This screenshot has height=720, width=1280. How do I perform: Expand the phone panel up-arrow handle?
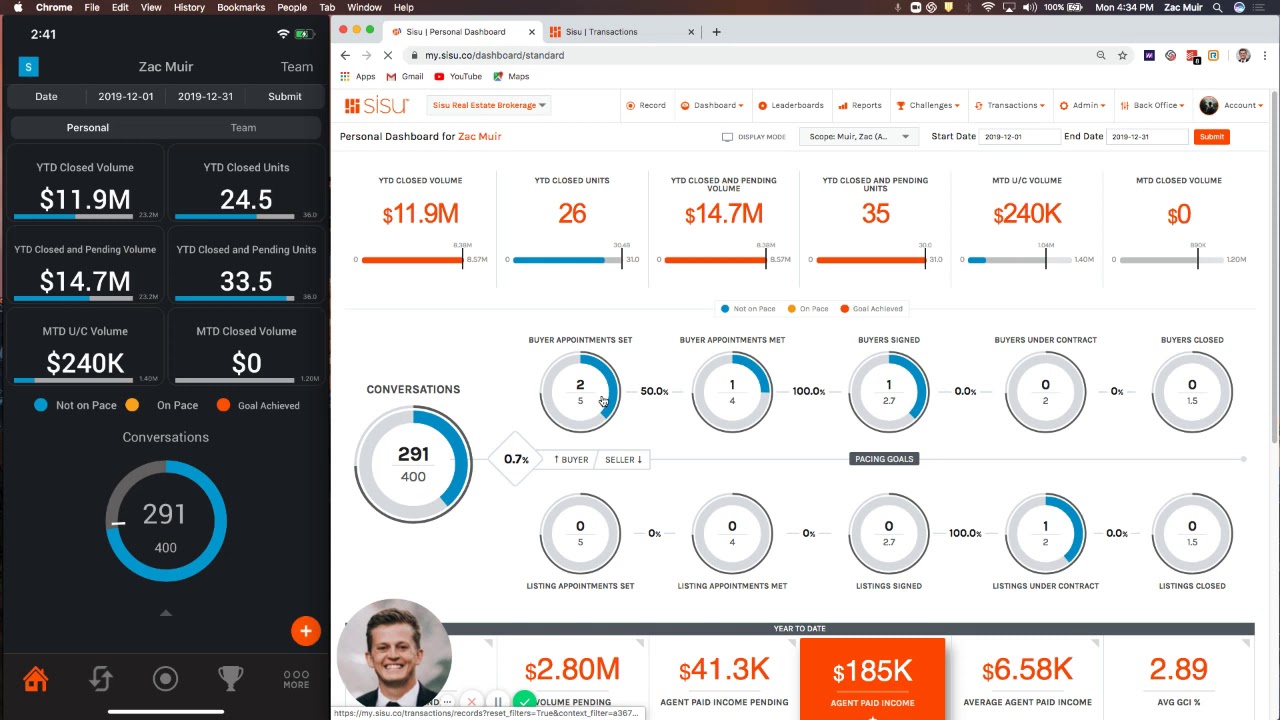166,613
